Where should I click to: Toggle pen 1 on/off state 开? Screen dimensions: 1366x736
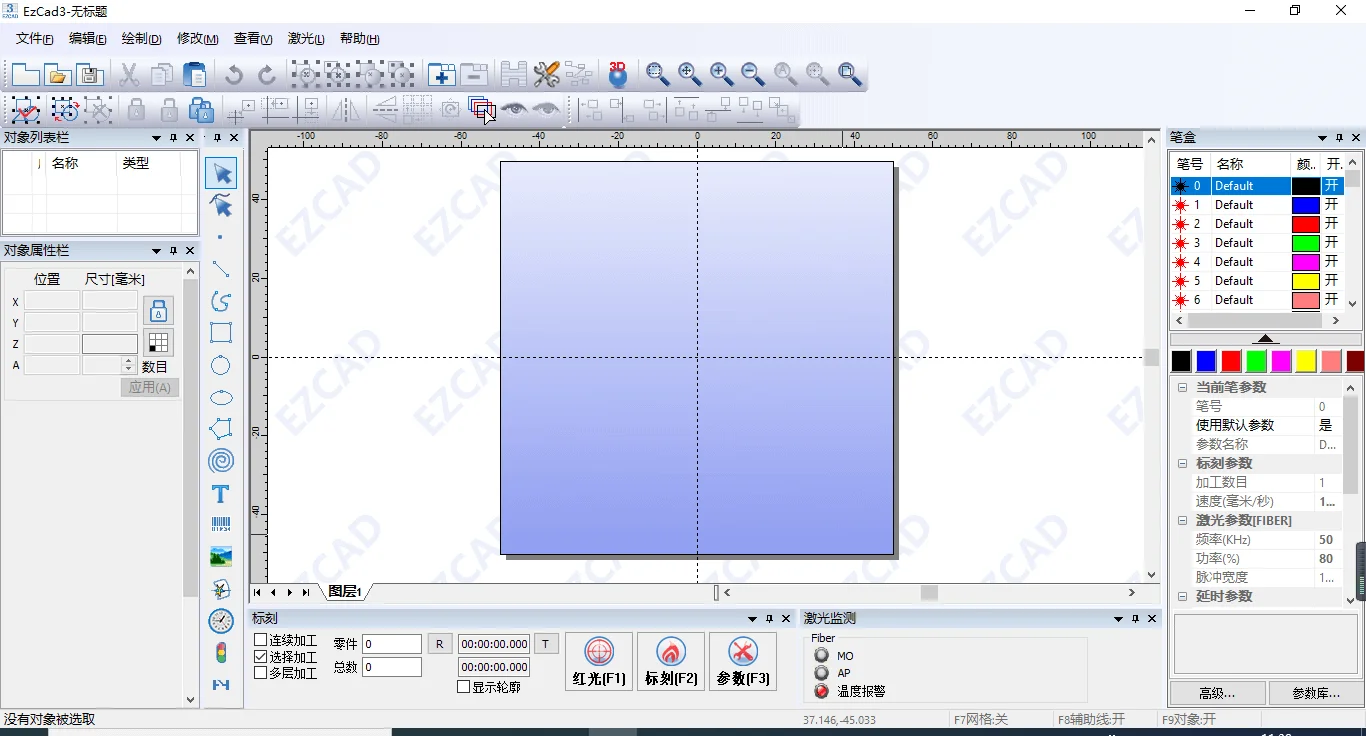pos(1331,205)
